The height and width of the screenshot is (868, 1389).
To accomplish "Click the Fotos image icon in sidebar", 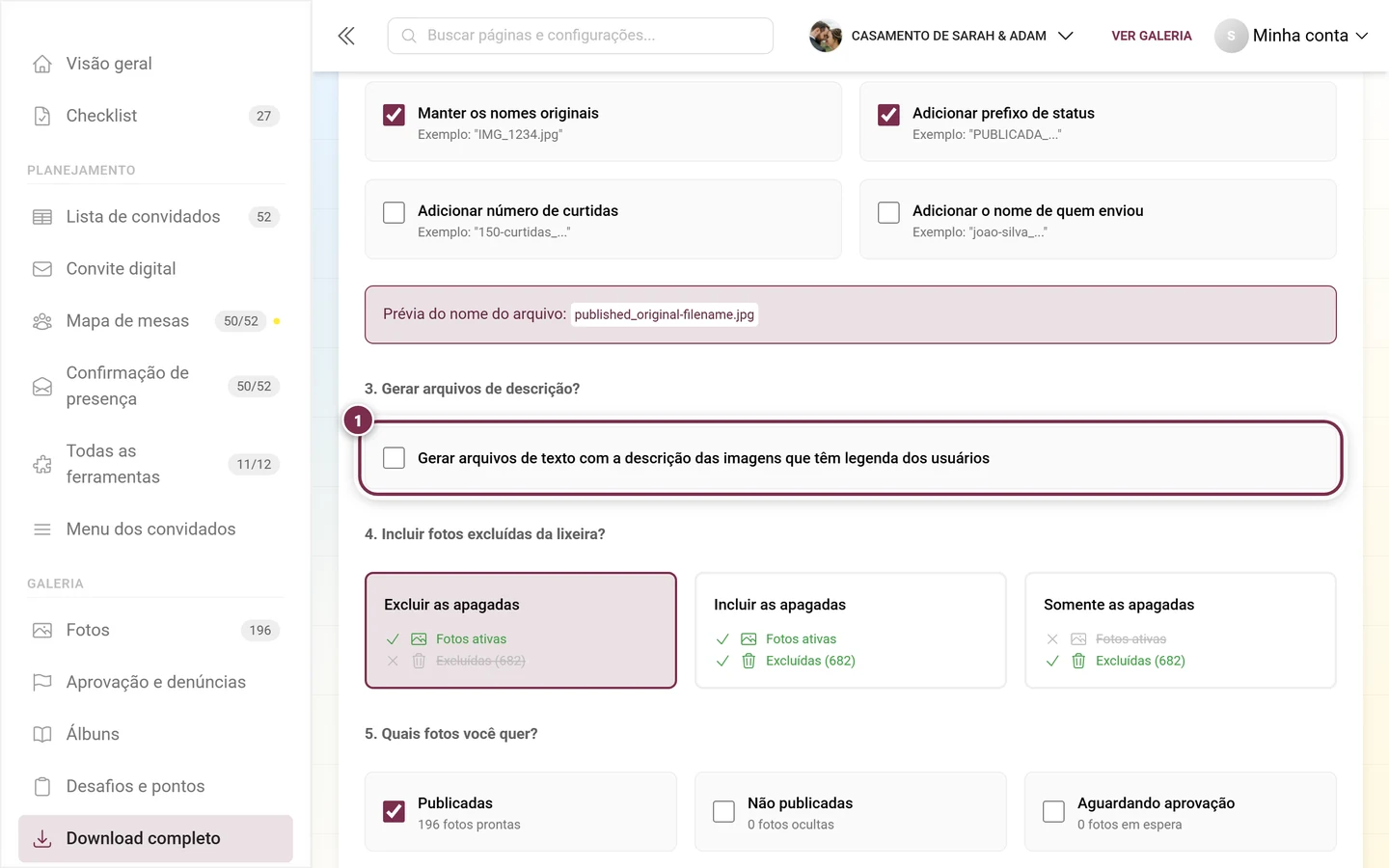I will coord(42,631).
